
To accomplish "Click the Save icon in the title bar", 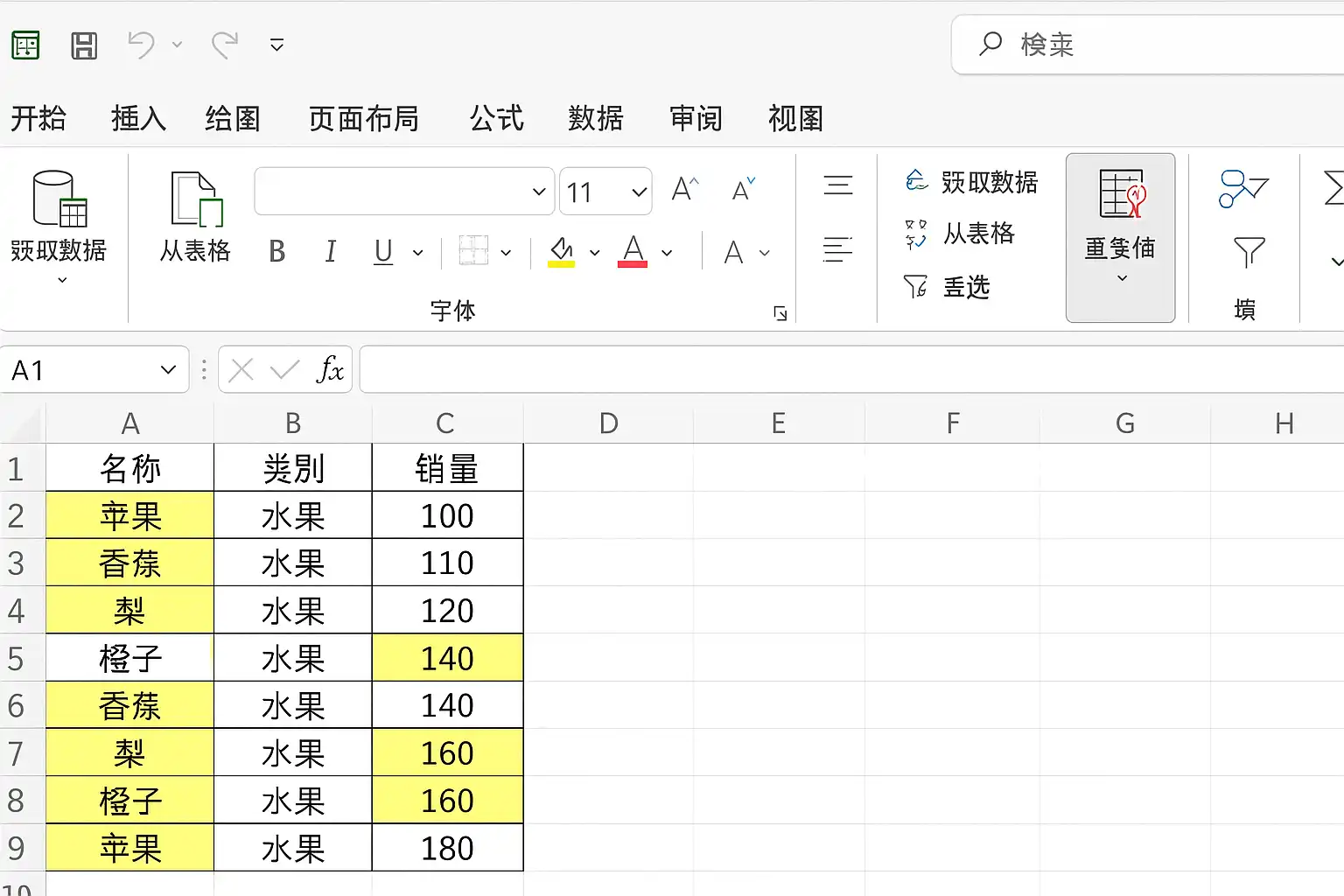I will click(84, 45).
